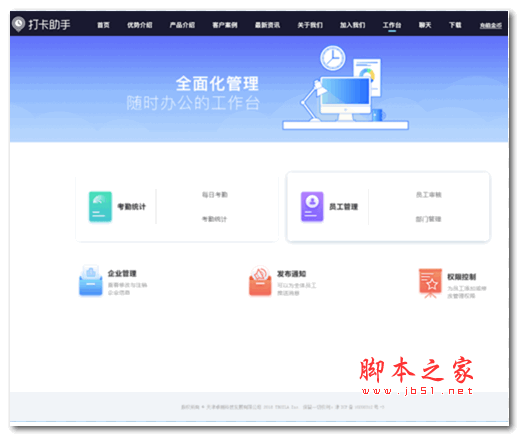520x437 pixels.
Task: Open the 部门管理 link
Action: tap(429, 219)
